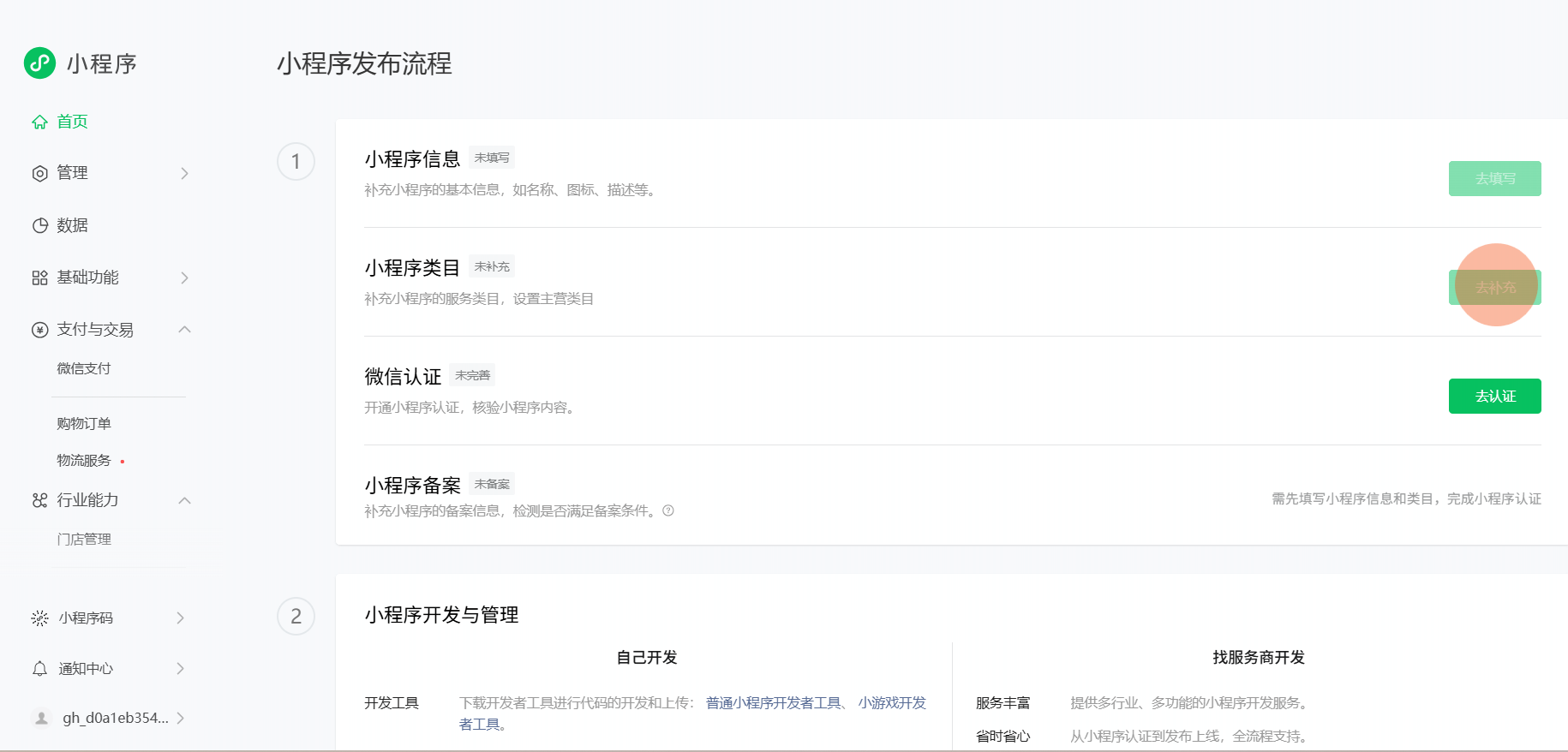Click the 支付与交易 yen coin icon

pyautogui.click(x=39, y=331)
